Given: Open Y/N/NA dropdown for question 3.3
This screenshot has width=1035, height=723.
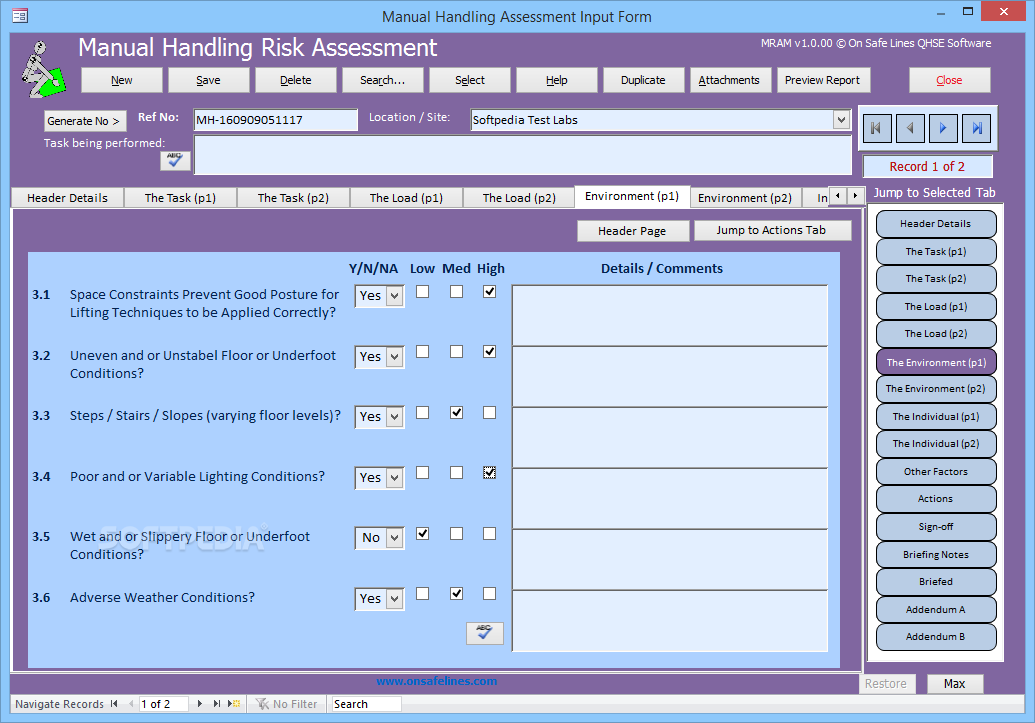Looking at the screenshot, I should [395, 417].
